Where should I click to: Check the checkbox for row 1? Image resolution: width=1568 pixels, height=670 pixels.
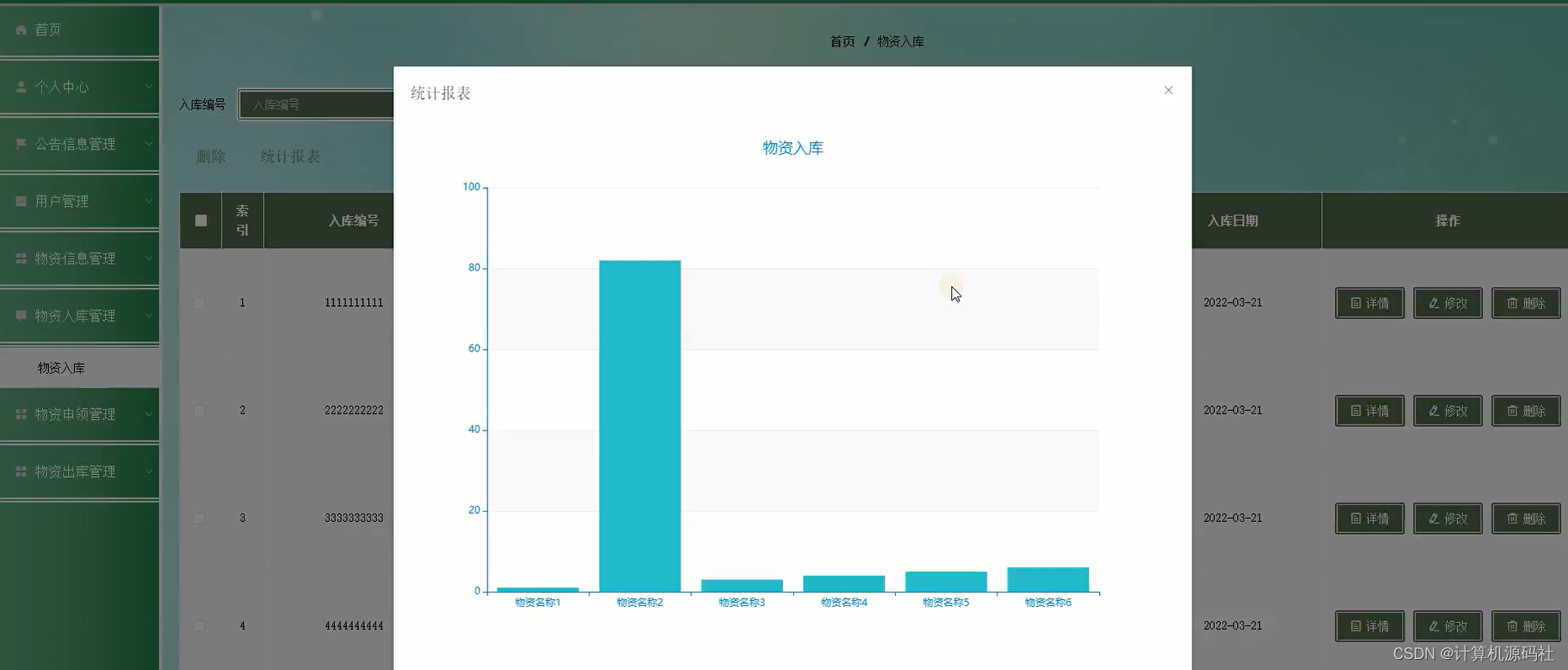tap(199, 303)
